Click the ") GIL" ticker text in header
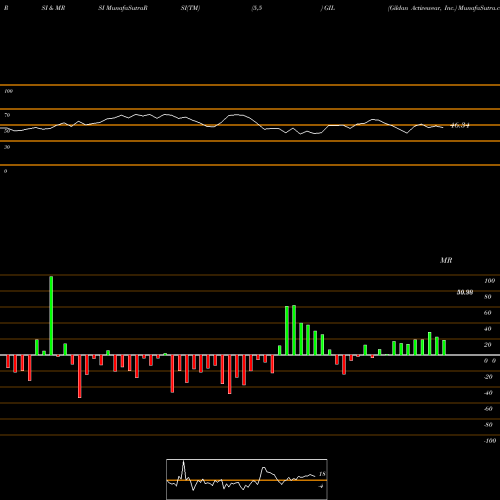Image resolution: width=500 pixels, height=500 pixels. point(328,8)
